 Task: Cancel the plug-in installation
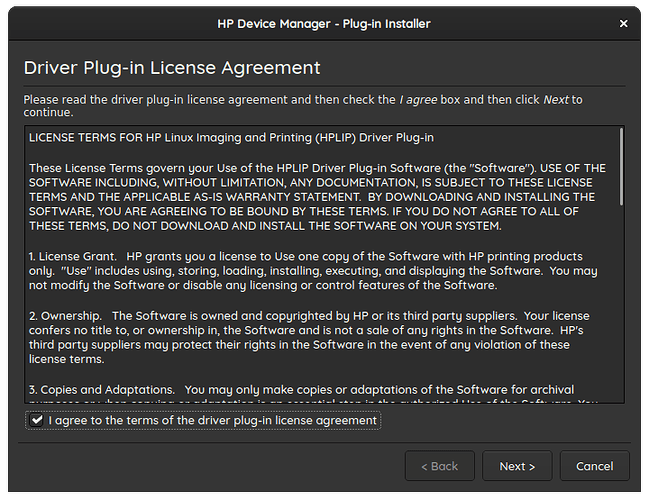[x=594, y=466]
